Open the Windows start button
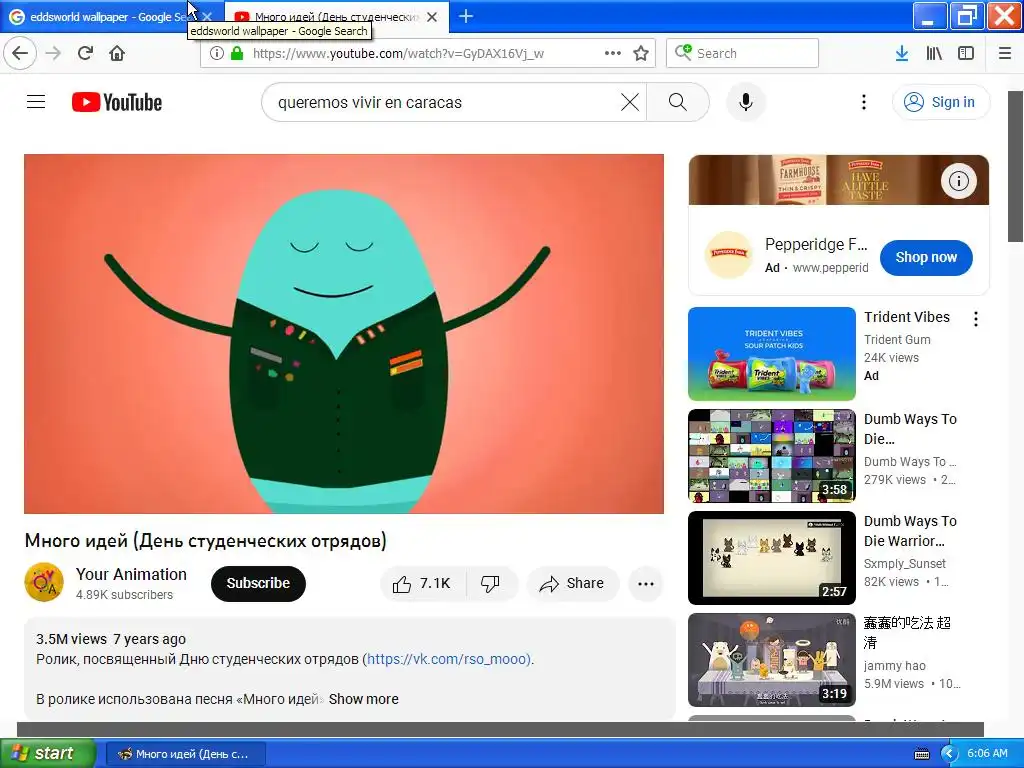 47,753
